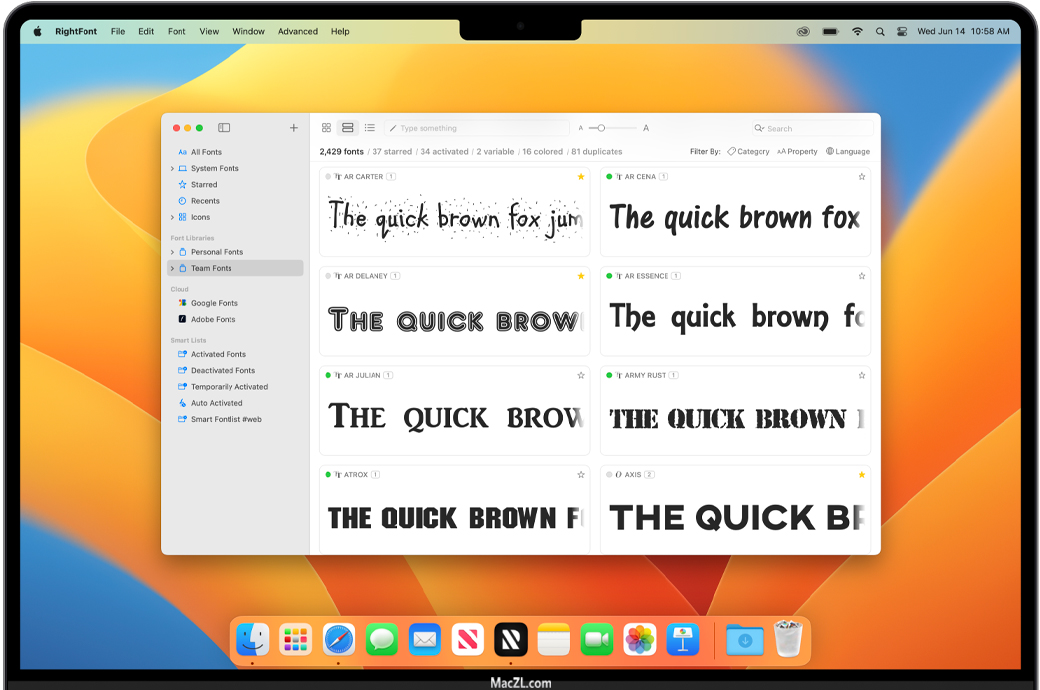
Task: Switch to list view layout
Action: (370, 128)
